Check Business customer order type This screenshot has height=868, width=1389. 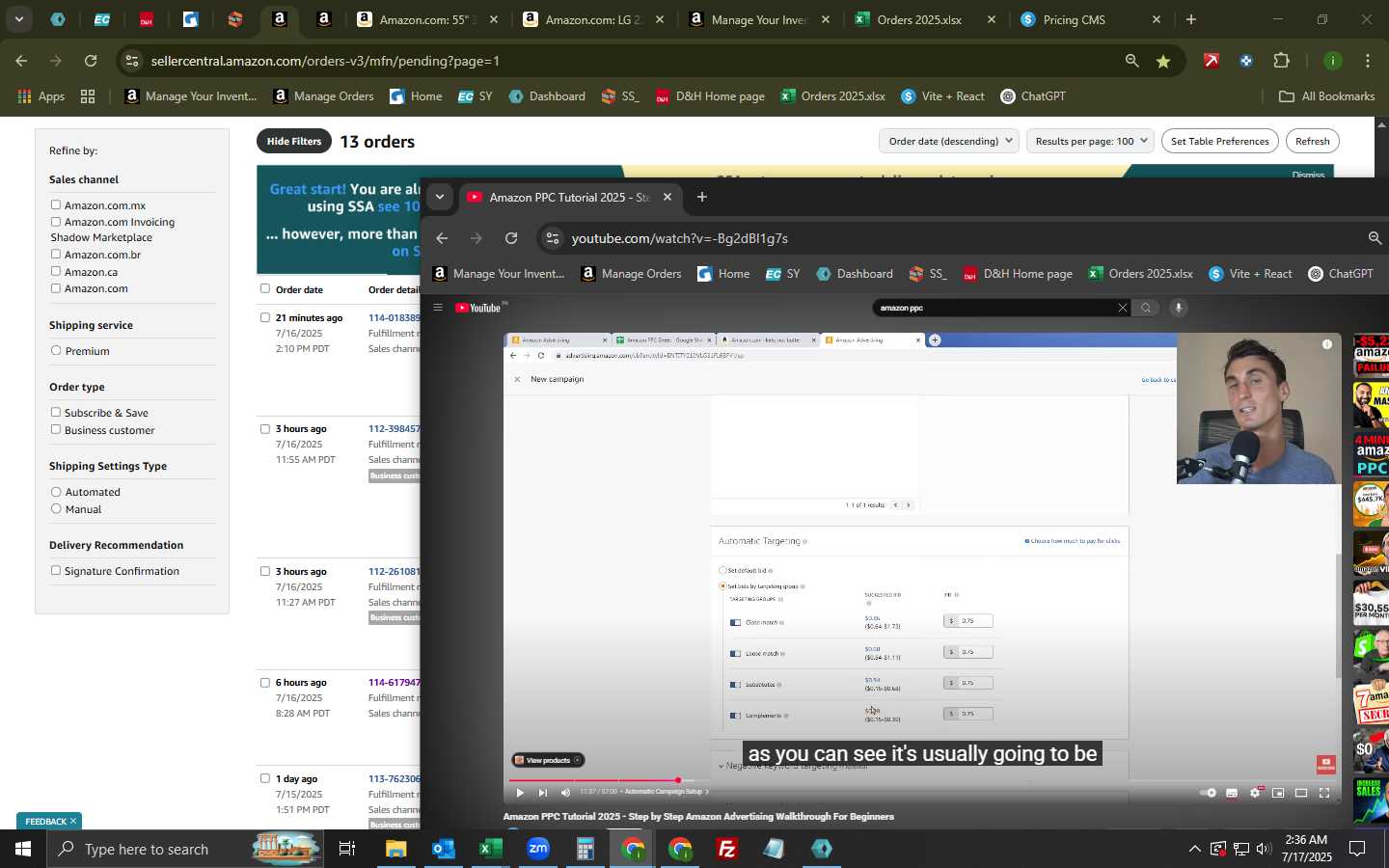click(x=56, y=429)
